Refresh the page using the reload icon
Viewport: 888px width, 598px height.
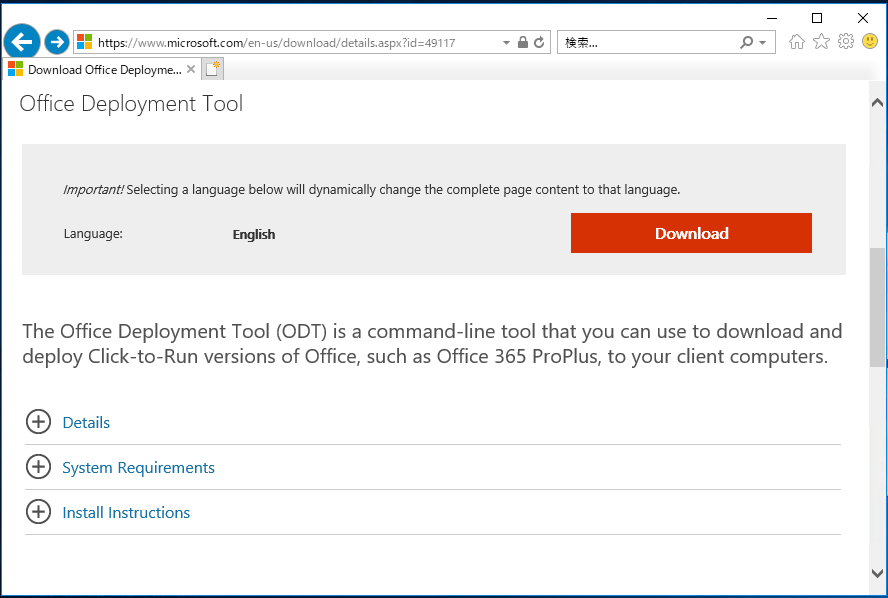539,42
